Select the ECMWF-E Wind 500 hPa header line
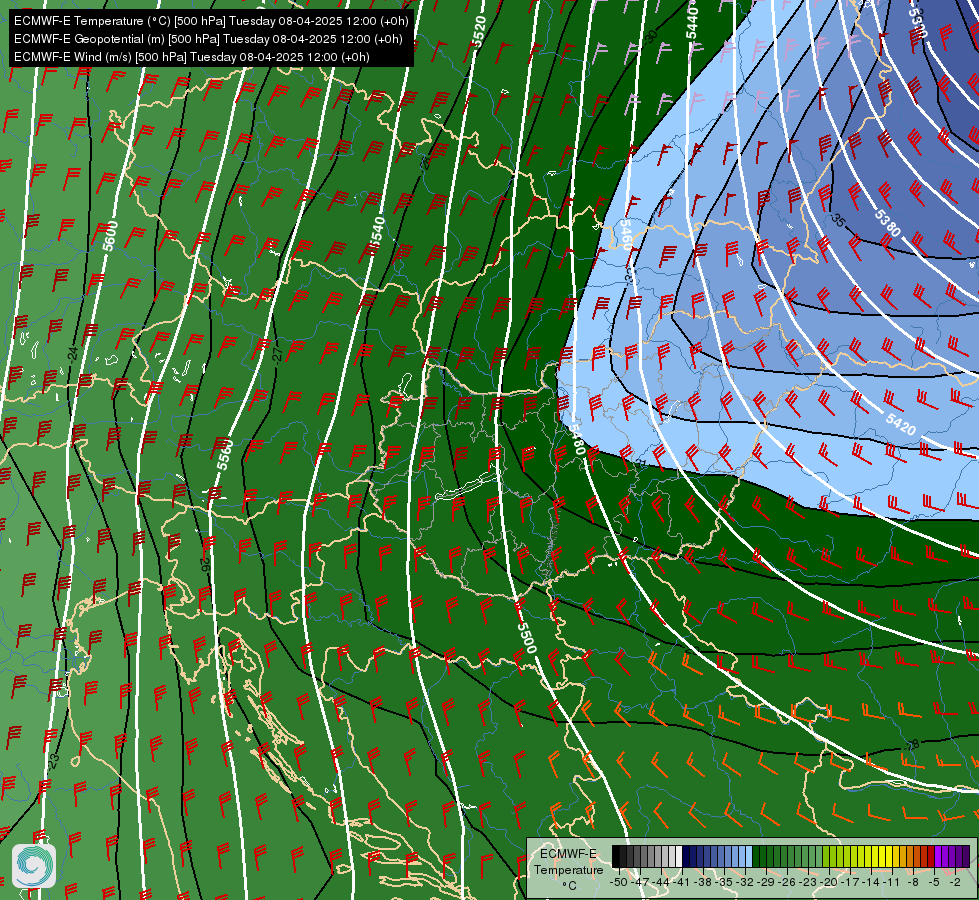This screenshot has width=979, height=900. click(x=192, y=57)
